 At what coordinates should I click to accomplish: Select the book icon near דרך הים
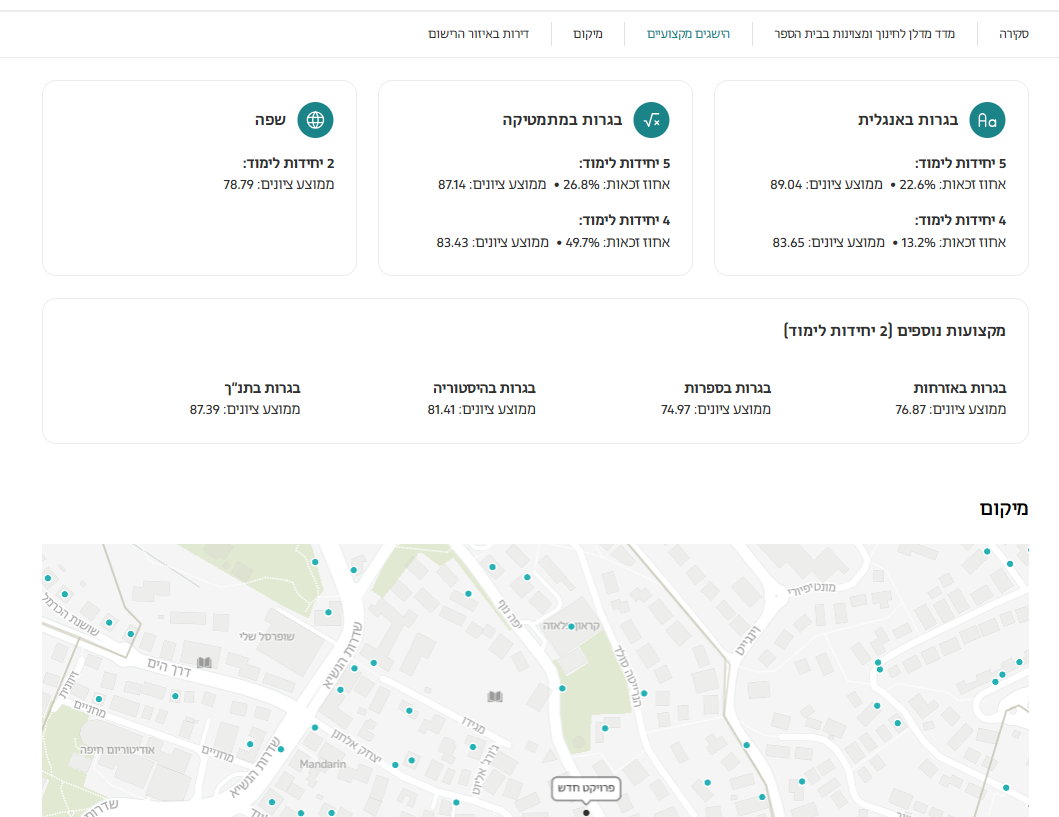click(x=204, y=662)
